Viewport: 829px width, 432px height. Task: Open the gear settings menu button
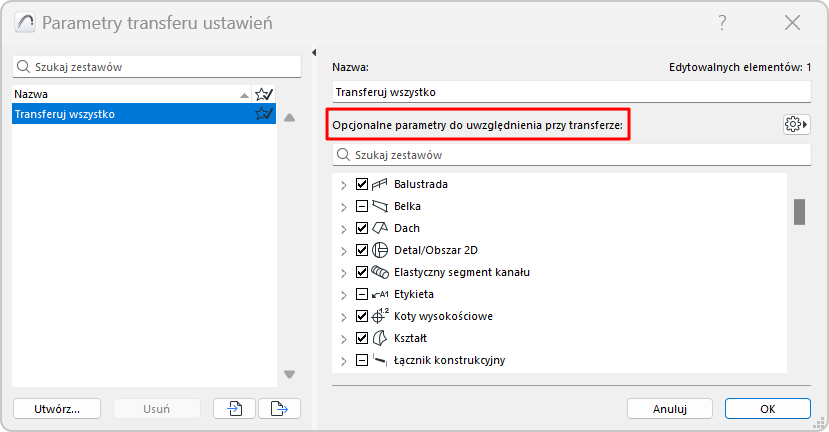click(x=796, y=124)
